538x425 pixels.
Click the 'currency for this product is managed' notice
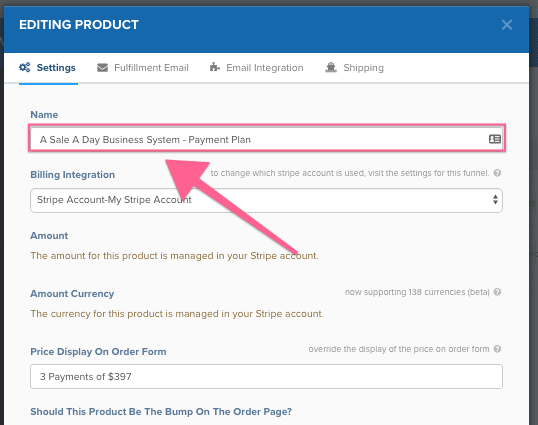(x=177, y=314)
